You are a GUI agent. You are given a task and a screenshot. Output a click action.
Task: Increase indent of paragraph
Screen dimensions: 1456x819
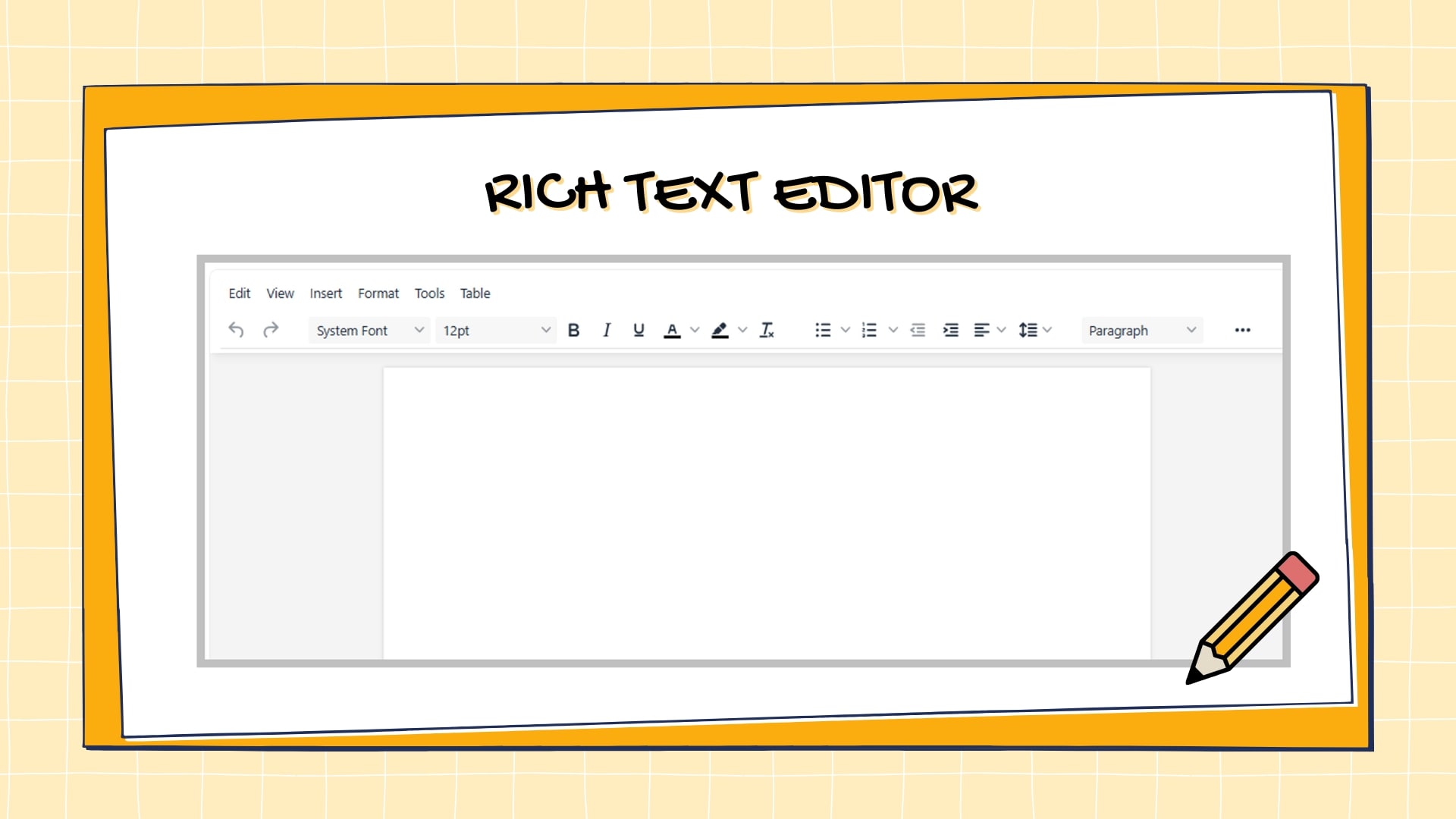pos(950,330)
